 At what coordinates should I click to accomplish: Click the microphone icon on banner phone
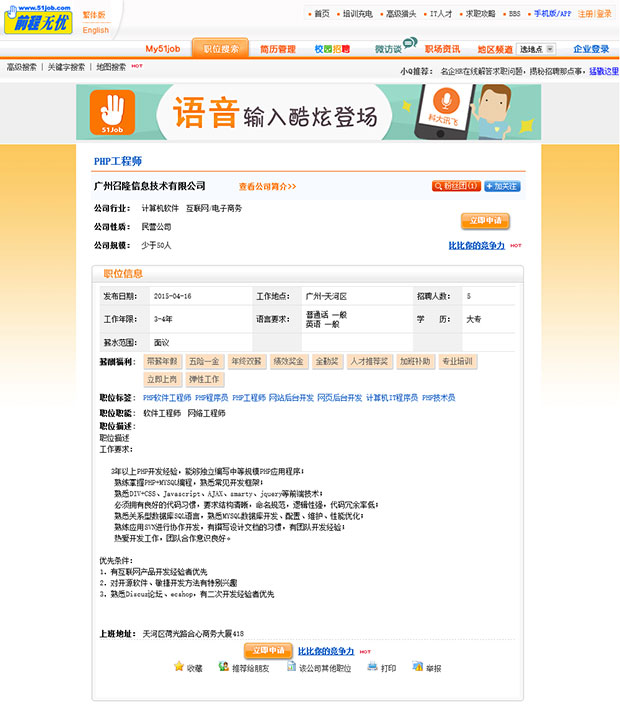[446, 100]
